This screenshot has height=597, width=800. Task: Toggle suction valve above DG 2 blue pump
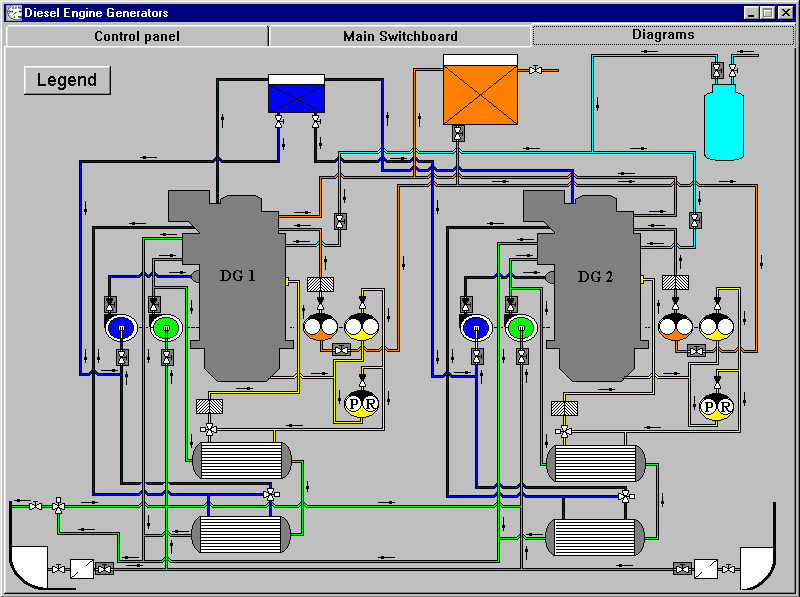(x=466, y=305)
